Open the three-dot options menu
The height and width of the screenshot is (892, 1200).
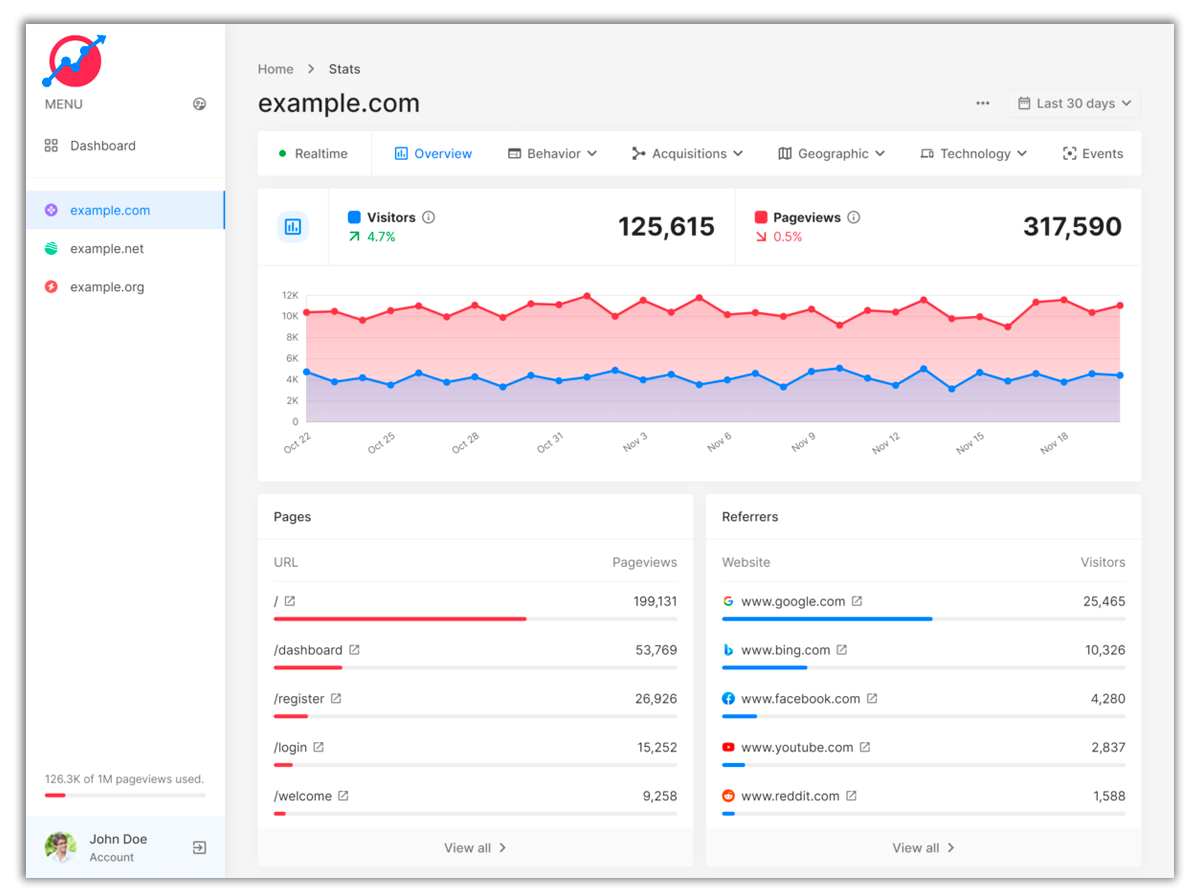pyautogui.click(x=983, y=103)
